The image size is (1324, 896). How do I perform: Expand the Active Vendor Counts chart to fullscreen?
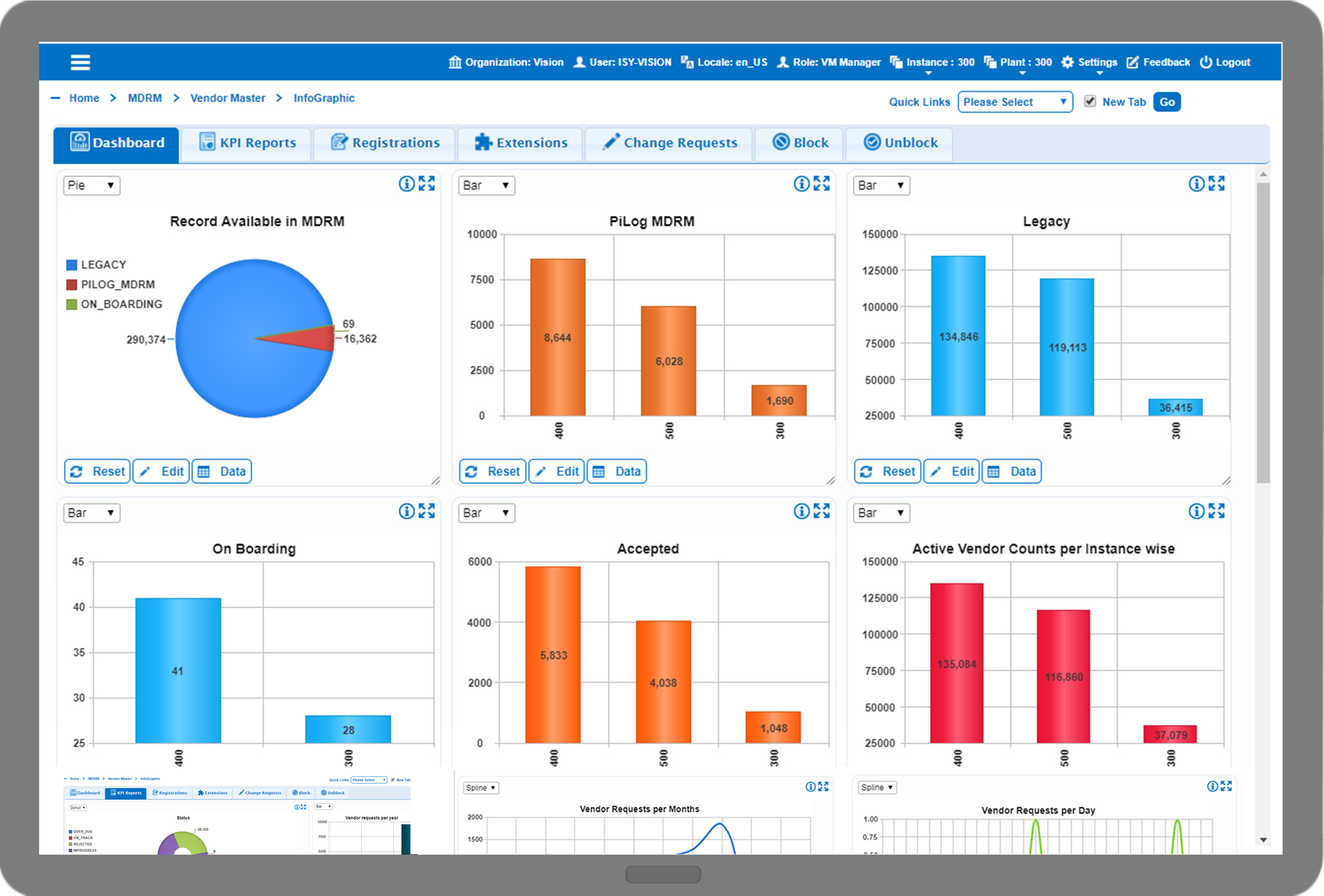pyautogui.click(x=1217, y=512)
